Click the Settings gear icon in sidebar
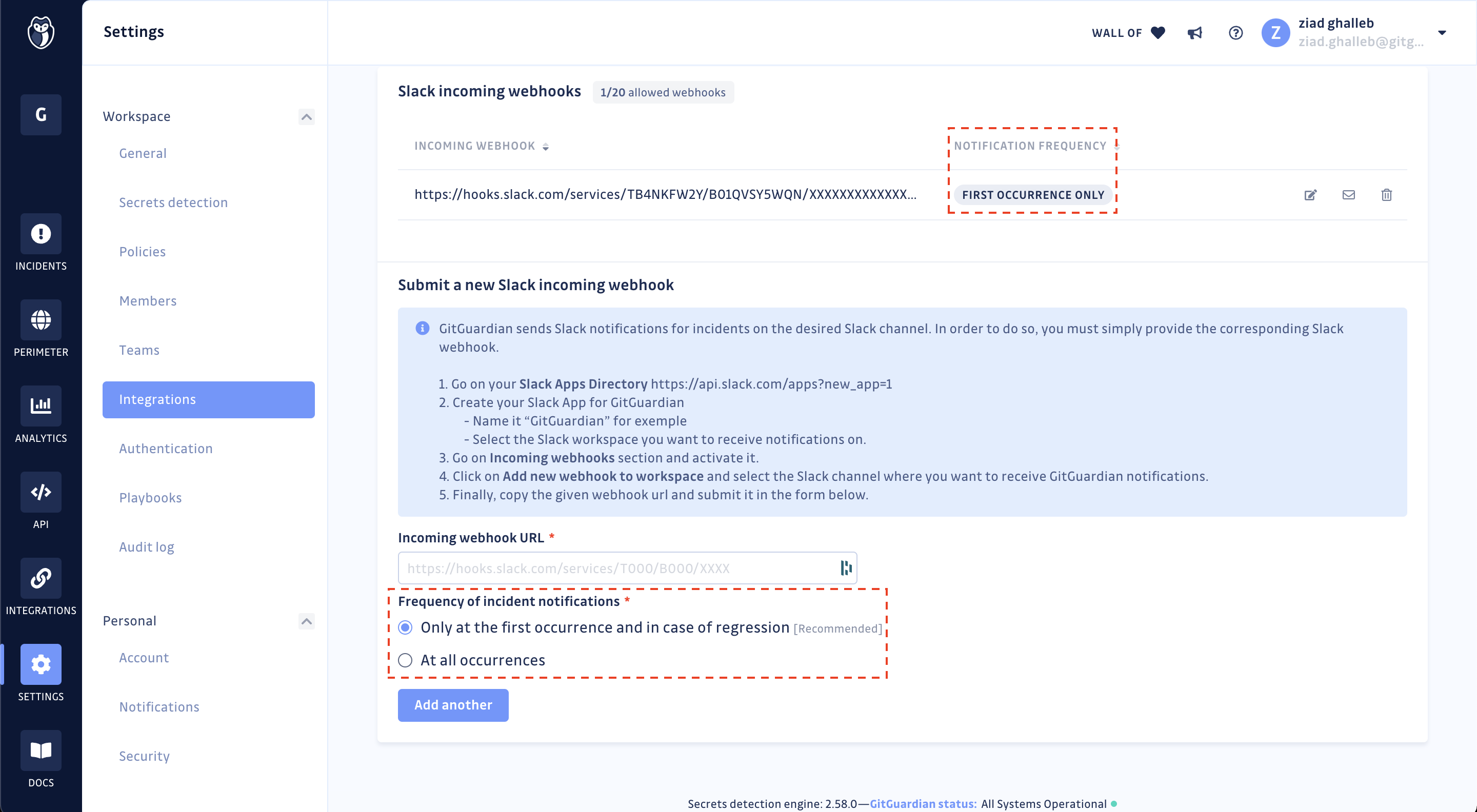Screen dimensions: 1477x812 tap(41, 665)
